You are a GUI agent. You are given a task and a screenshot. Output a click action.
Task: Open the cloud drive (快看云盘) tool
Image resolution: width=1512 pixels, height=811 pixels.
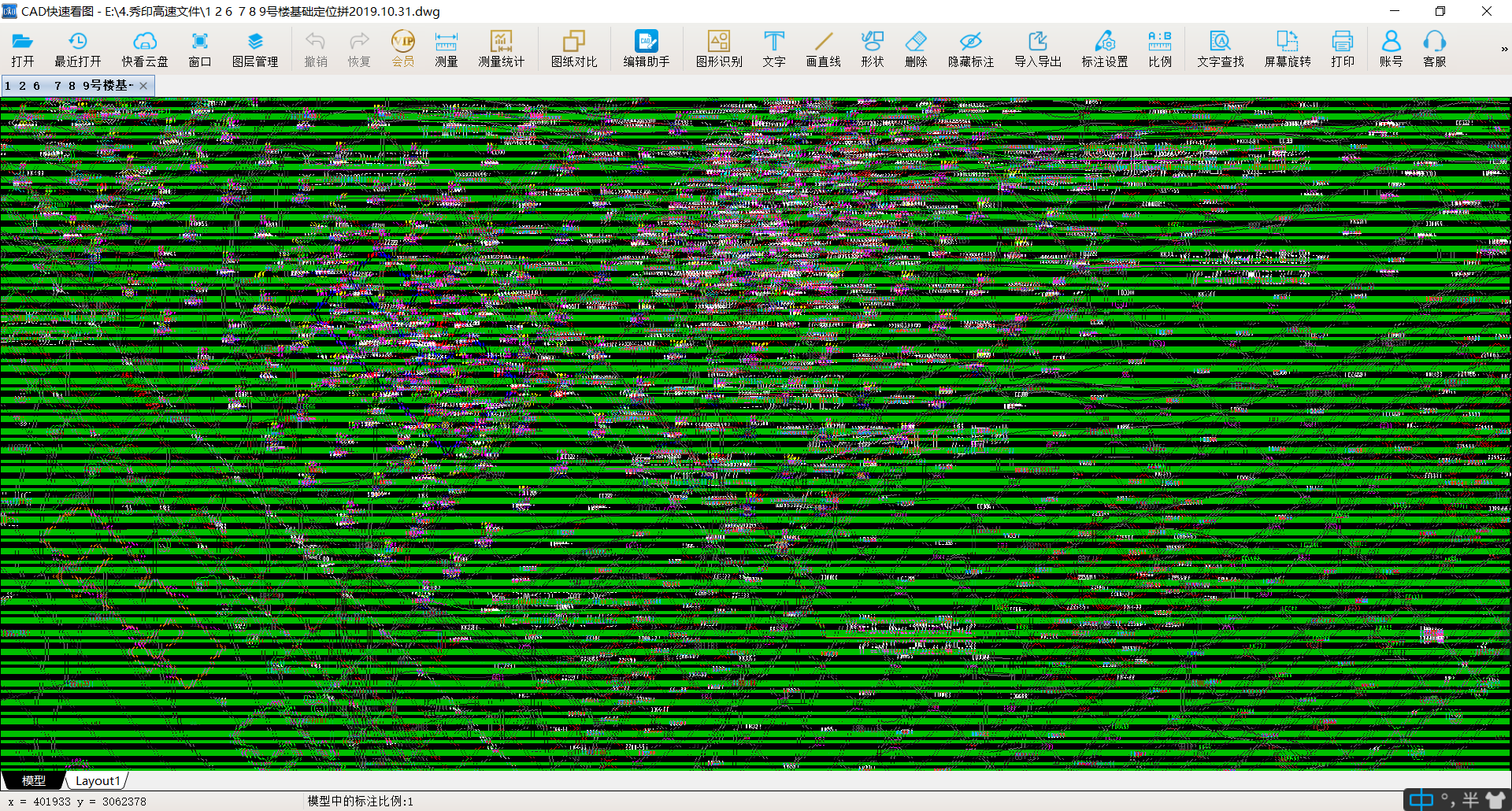click(x=144, y=49)
